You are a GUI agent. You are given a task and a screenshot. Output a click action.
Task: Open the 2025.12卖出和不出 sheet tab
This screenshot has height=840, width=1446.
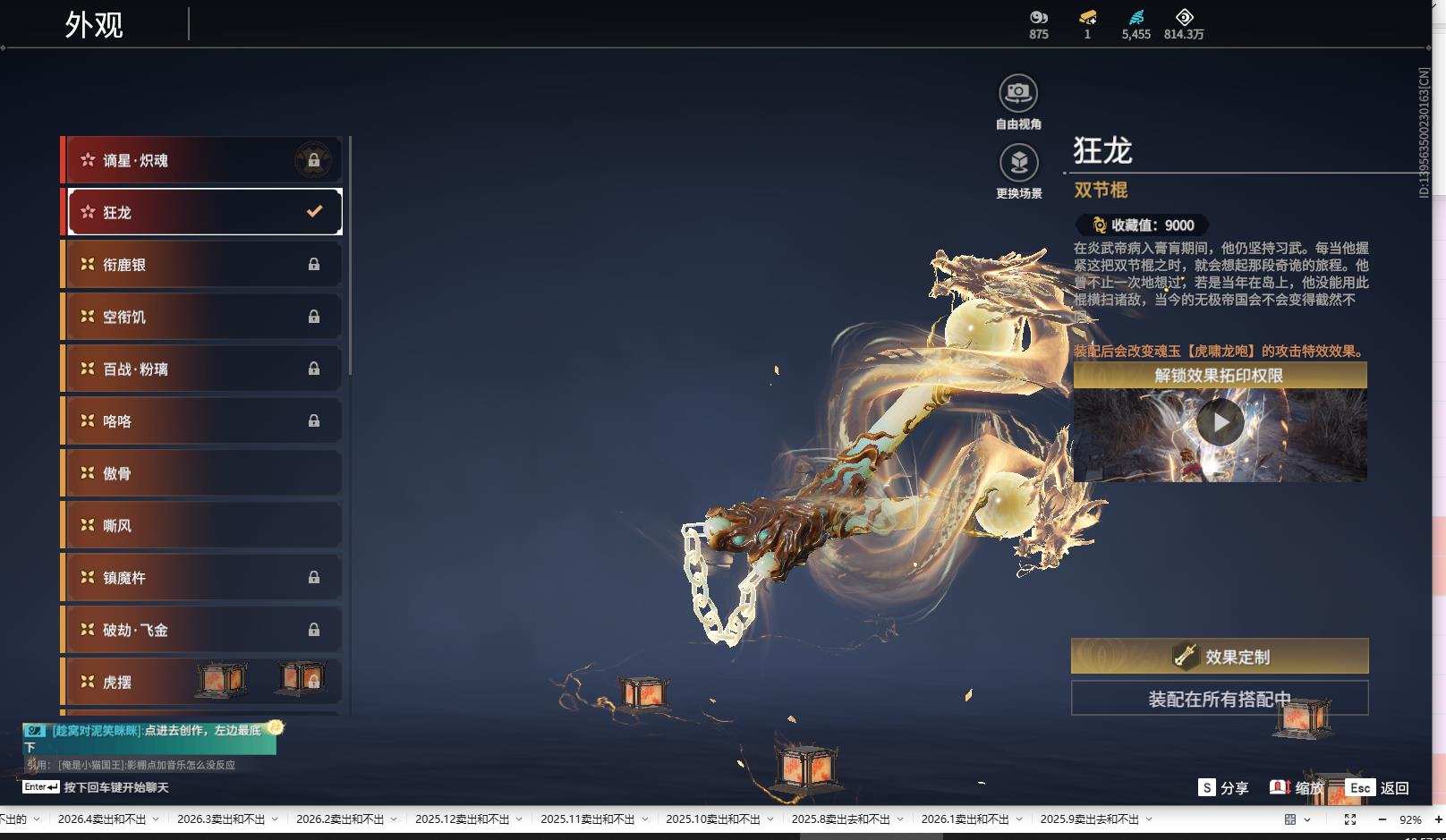tap(462, 819)
